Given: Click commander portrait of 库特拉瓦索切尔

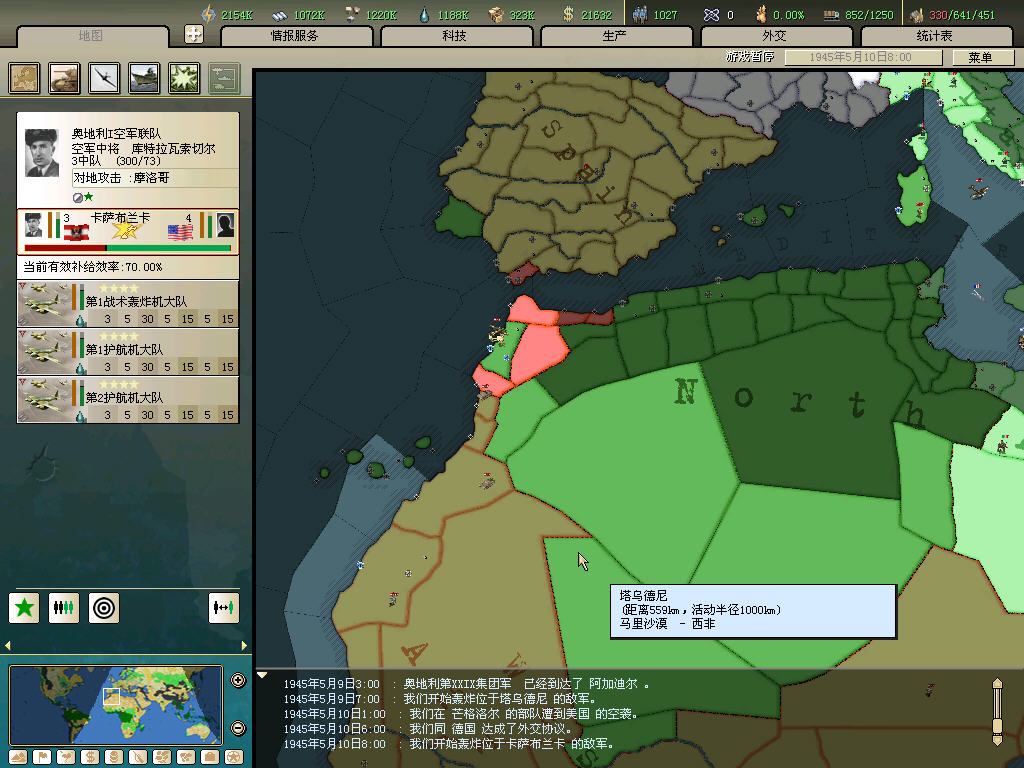Looking at the screenshot, I should tap(42, 153).
